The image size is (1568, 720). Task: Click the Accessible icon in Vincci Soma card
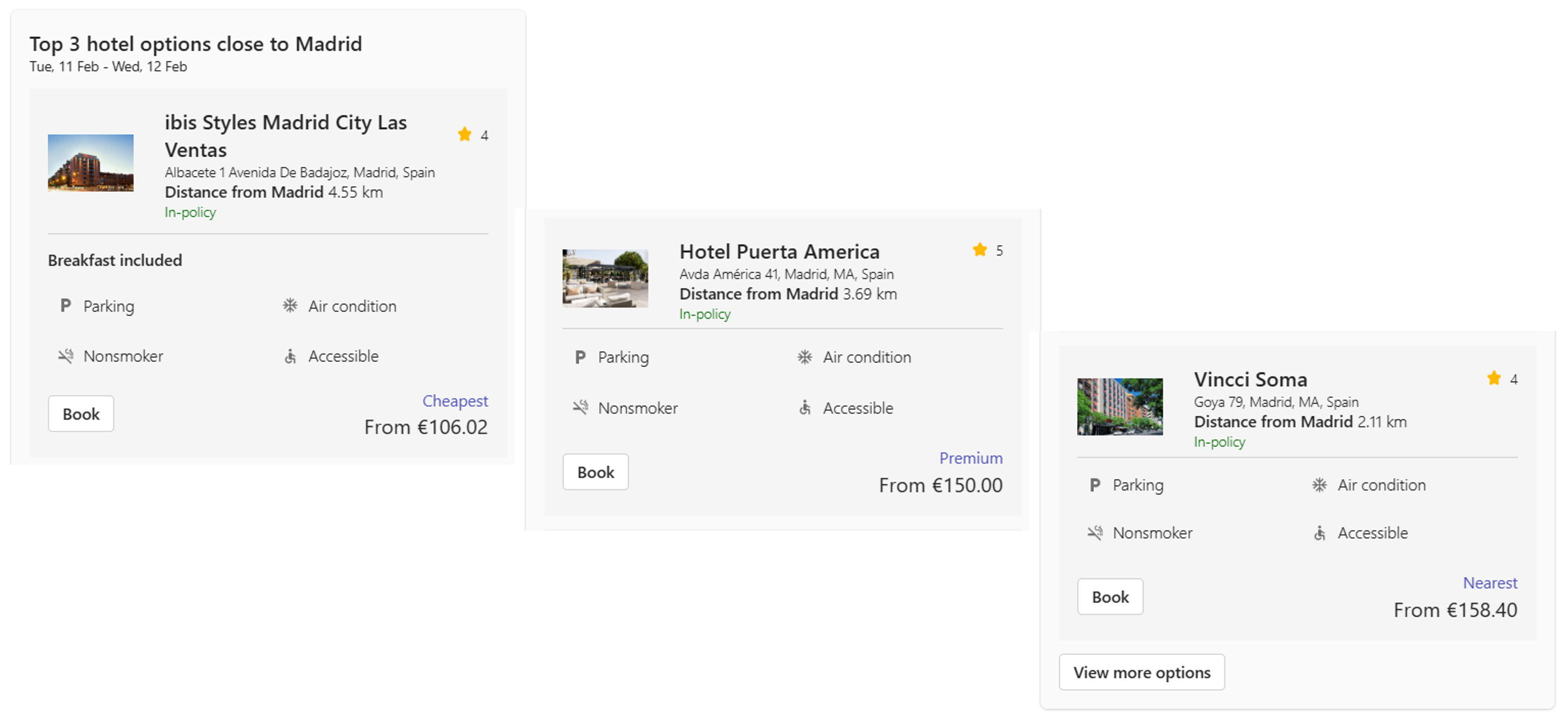pos(1319,533)
